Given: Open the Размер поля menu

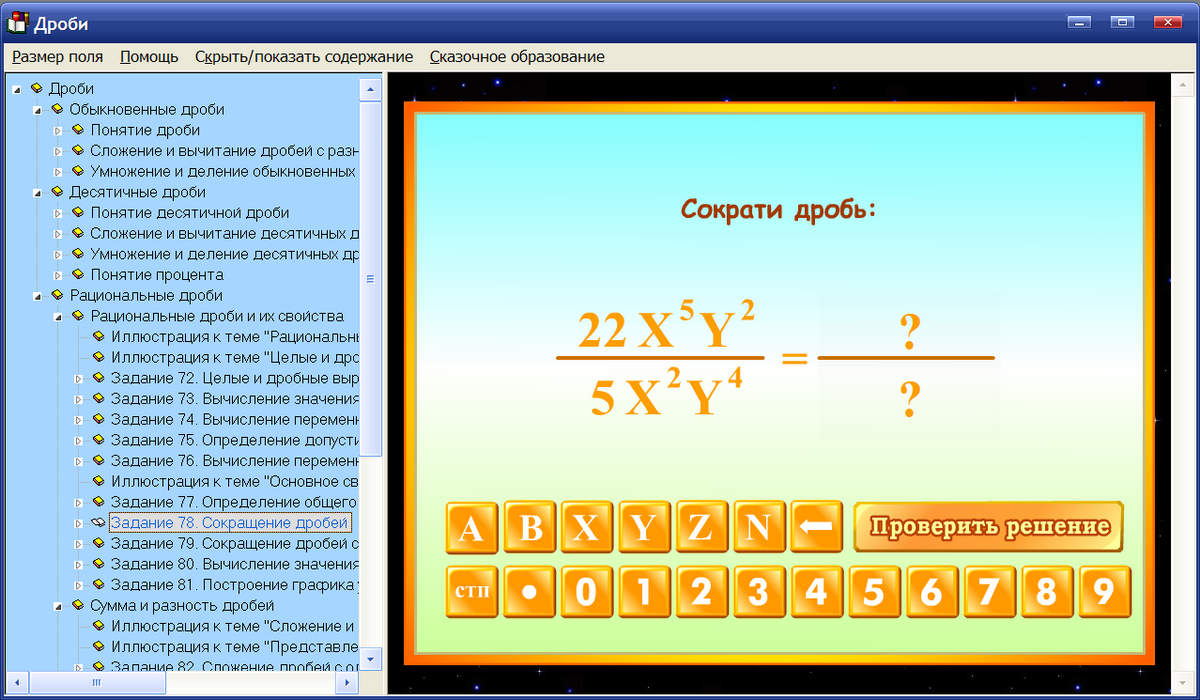Looking at the screenshot, I should tap(58, 57).
